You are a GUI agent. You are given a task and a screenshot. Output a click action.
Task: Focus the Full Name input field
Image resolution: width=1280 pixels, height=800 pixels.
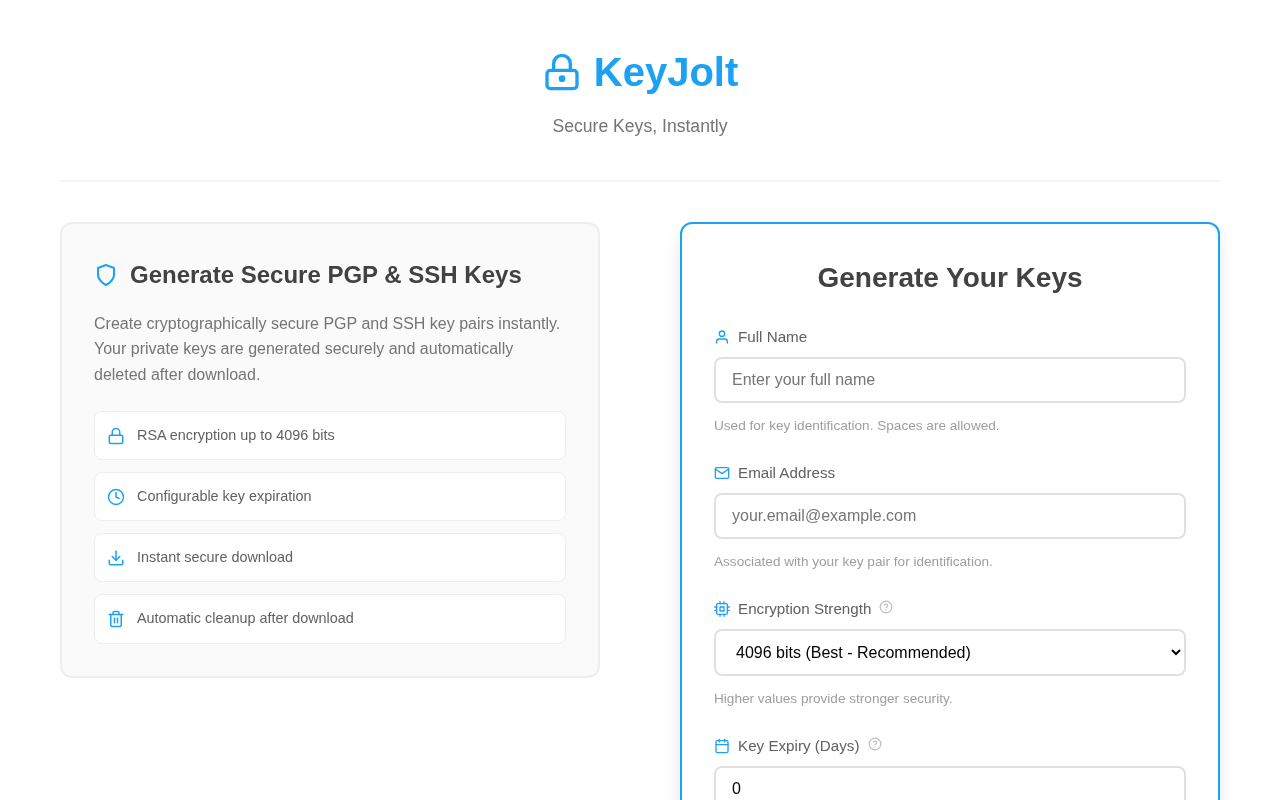coord(949,380)
